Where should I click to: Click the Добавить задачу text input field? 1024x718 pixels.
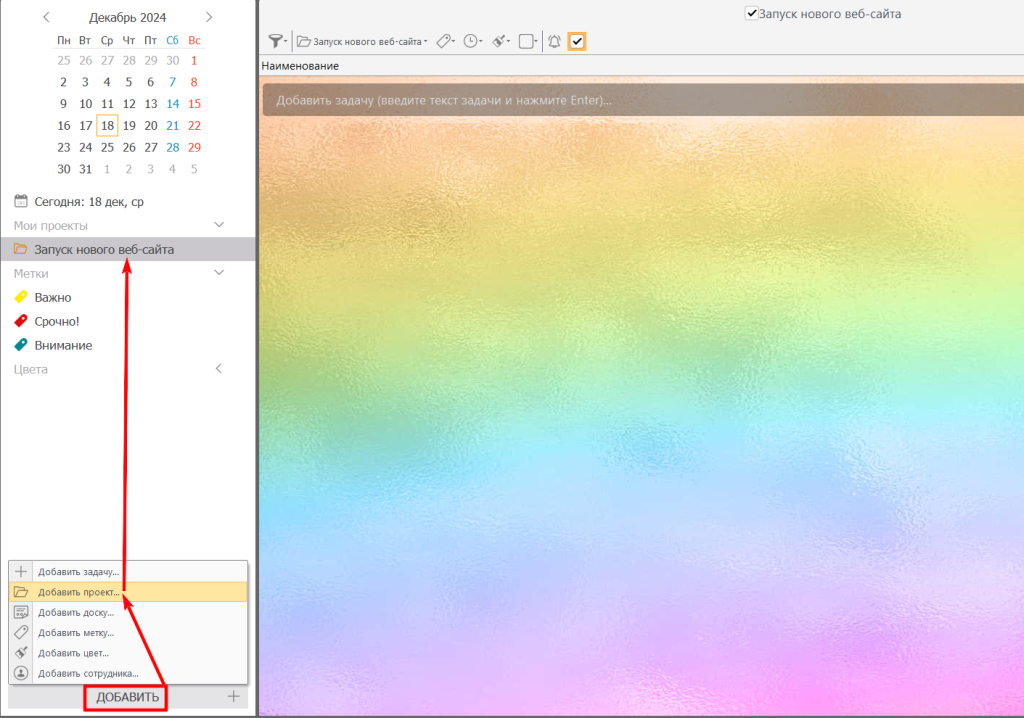640,100
